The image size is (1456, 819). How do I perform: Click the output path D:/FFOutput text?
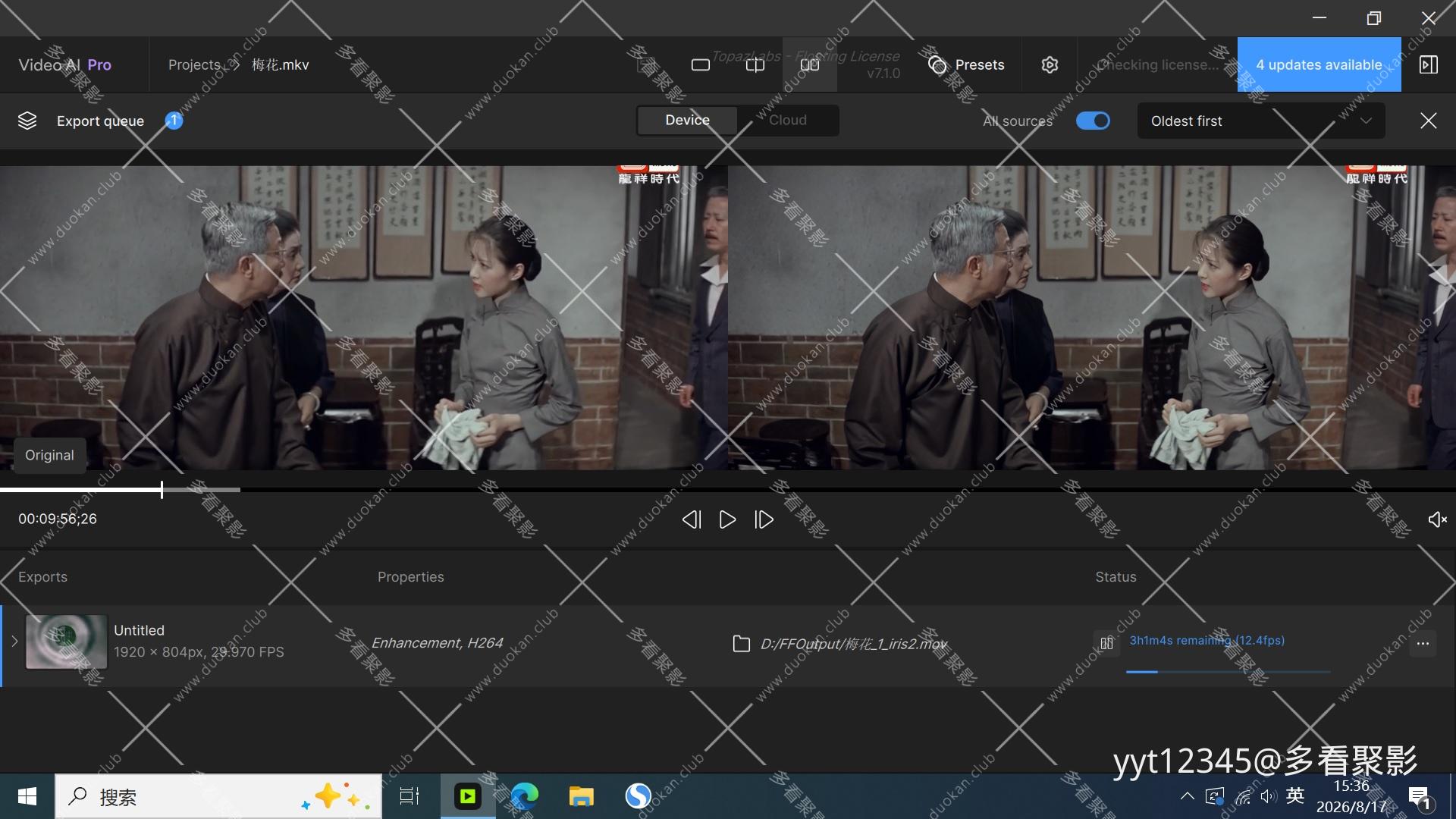point(854,644)
